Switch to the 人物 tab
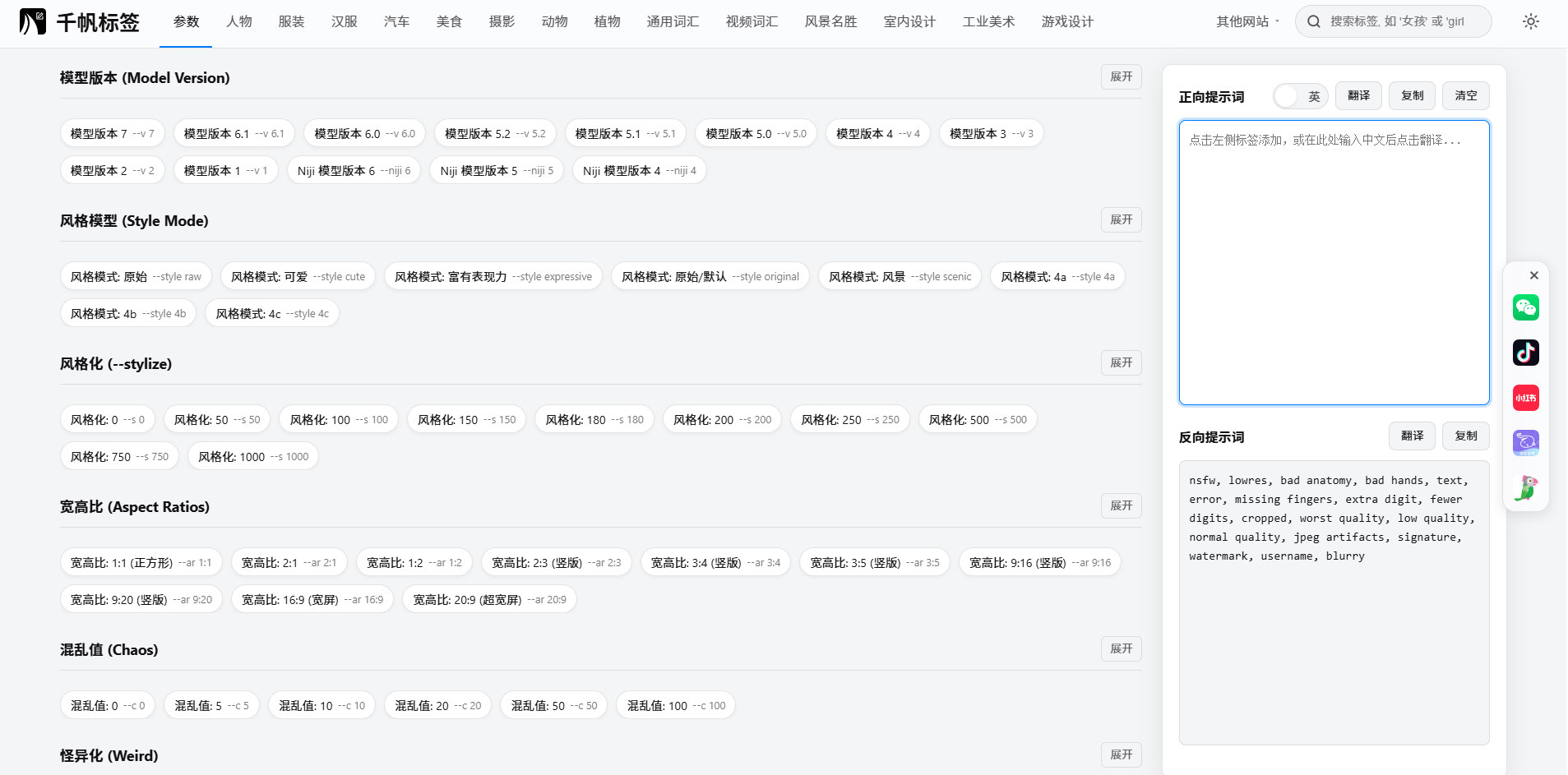 (238, 22)
